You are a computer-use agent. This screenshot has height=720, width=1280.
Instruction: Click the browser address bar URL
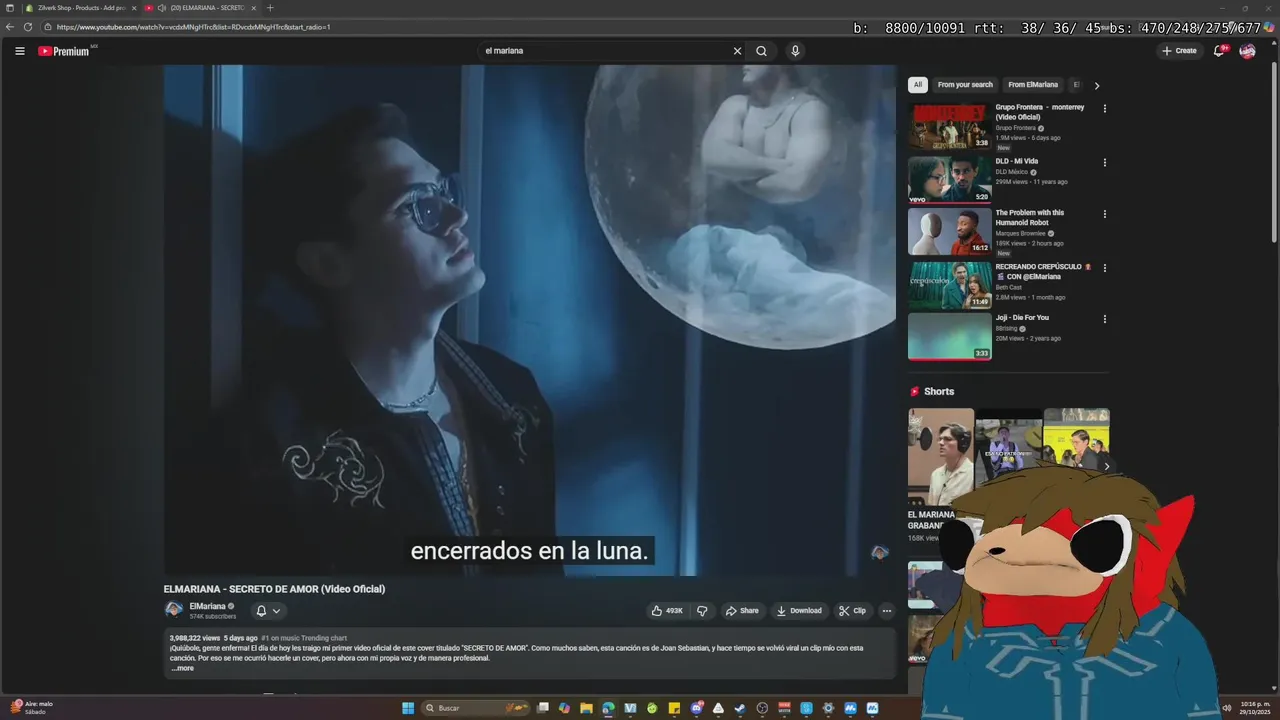[x=193, y=27]
